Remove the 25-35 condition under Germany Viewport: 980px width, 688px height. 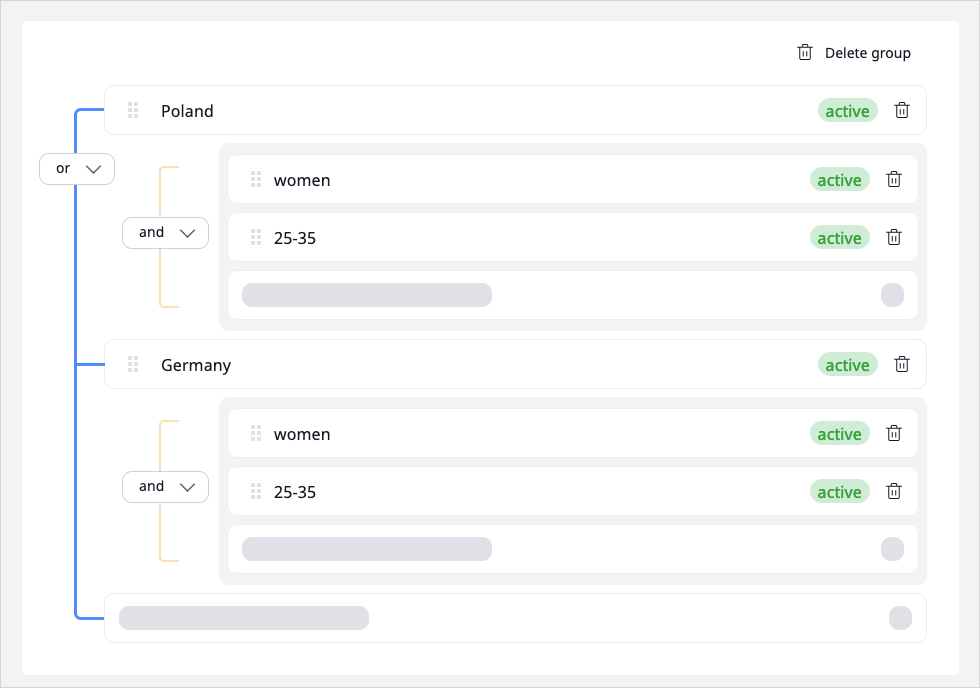tap(894, 492)
